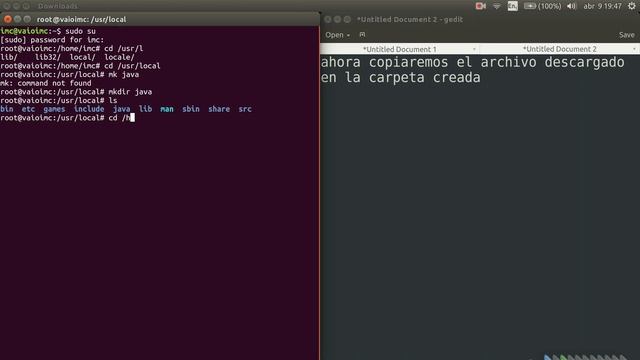
Task: Click 'etc' in the ls output
Action: 28,109
